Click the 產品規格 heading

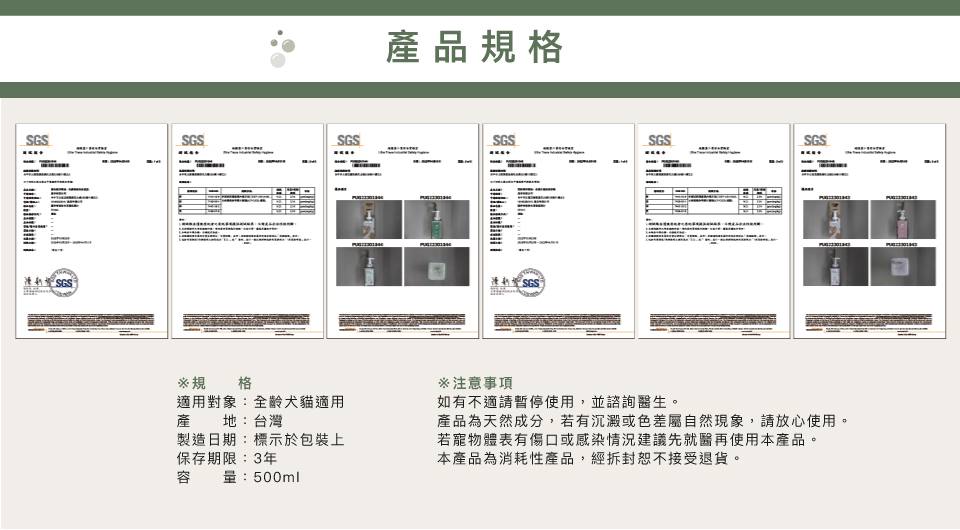pos(475,47)
